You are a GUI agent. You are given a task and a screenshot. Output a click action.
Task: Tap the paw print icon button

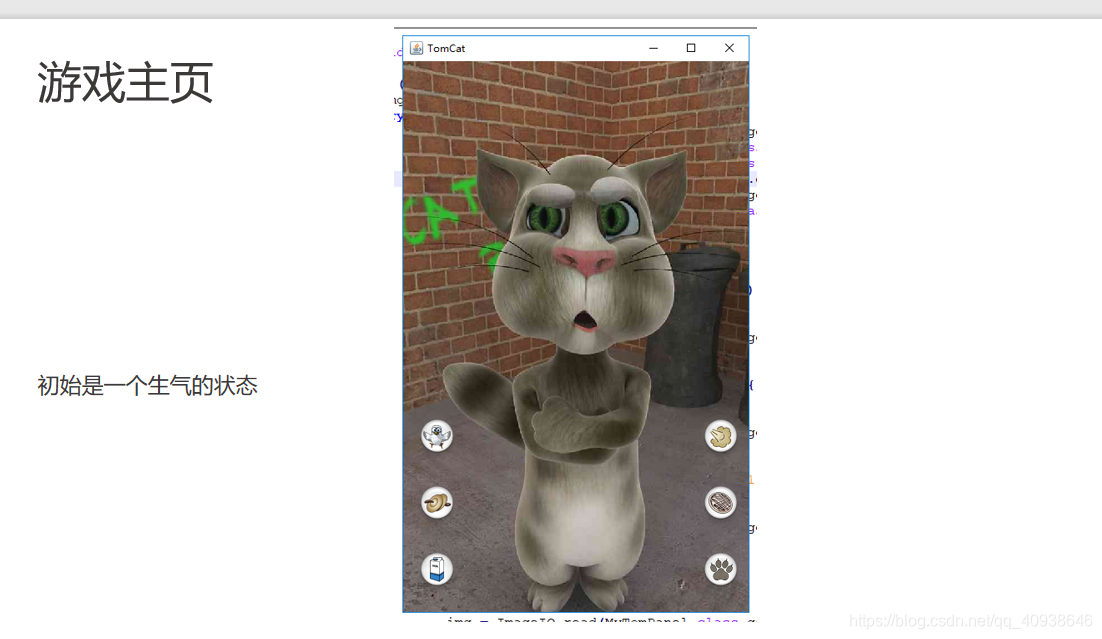(720, 569)
